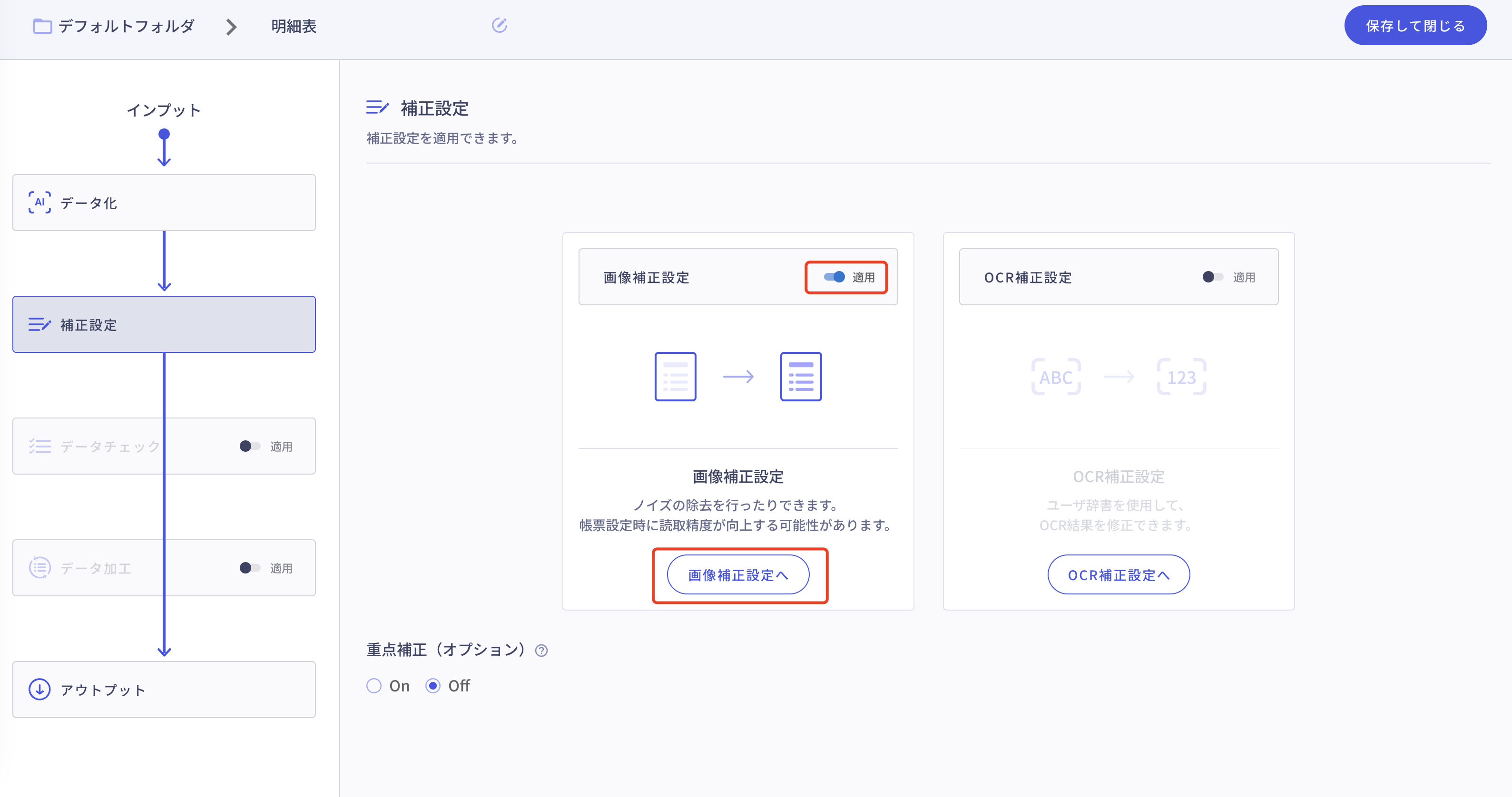This screenshot has width=1512, height=797.
Task: Select 重点補正 Off radio button
Action: click(433, 686)
